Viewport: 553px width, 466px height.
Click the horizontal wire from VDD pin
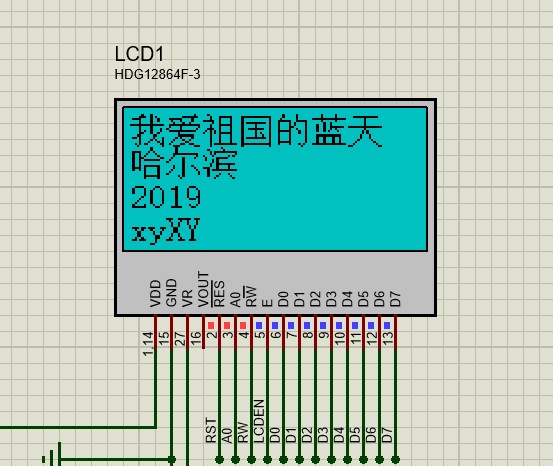pos(78,428)
